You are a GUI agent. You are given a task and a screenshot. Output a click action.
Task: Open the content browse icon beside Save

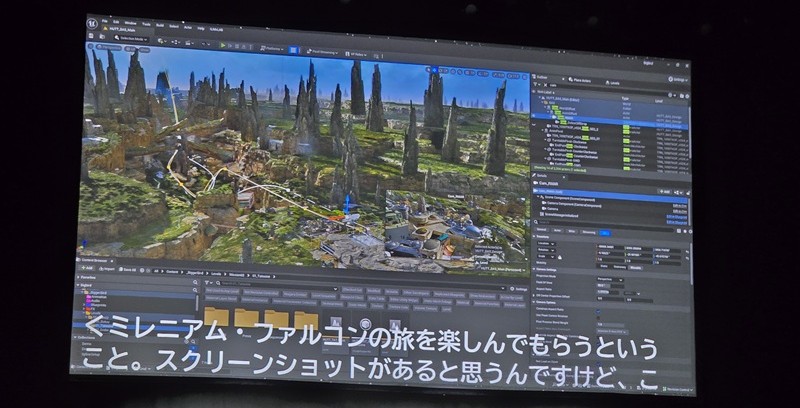[x=101, y=37]
